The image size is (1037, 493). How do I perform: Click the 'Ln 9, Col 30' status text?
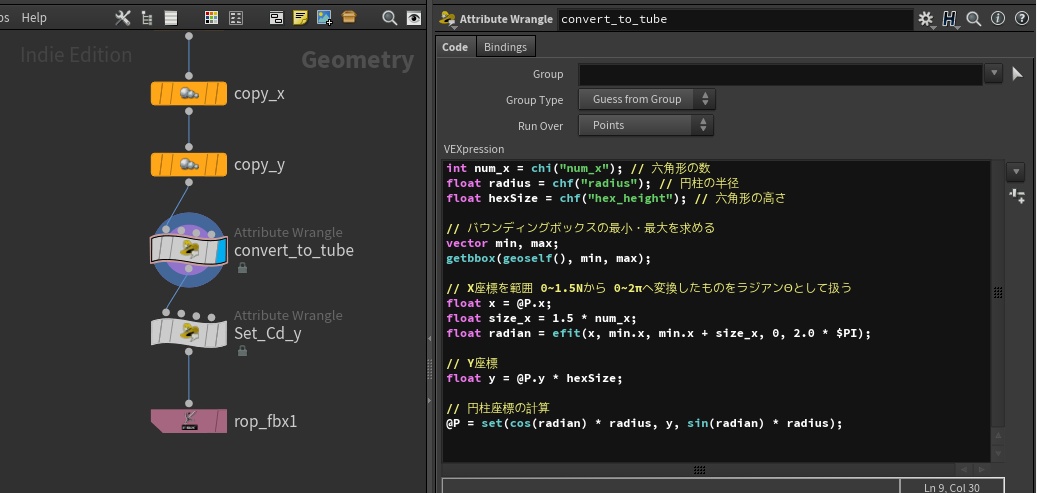tap(952, 488)
